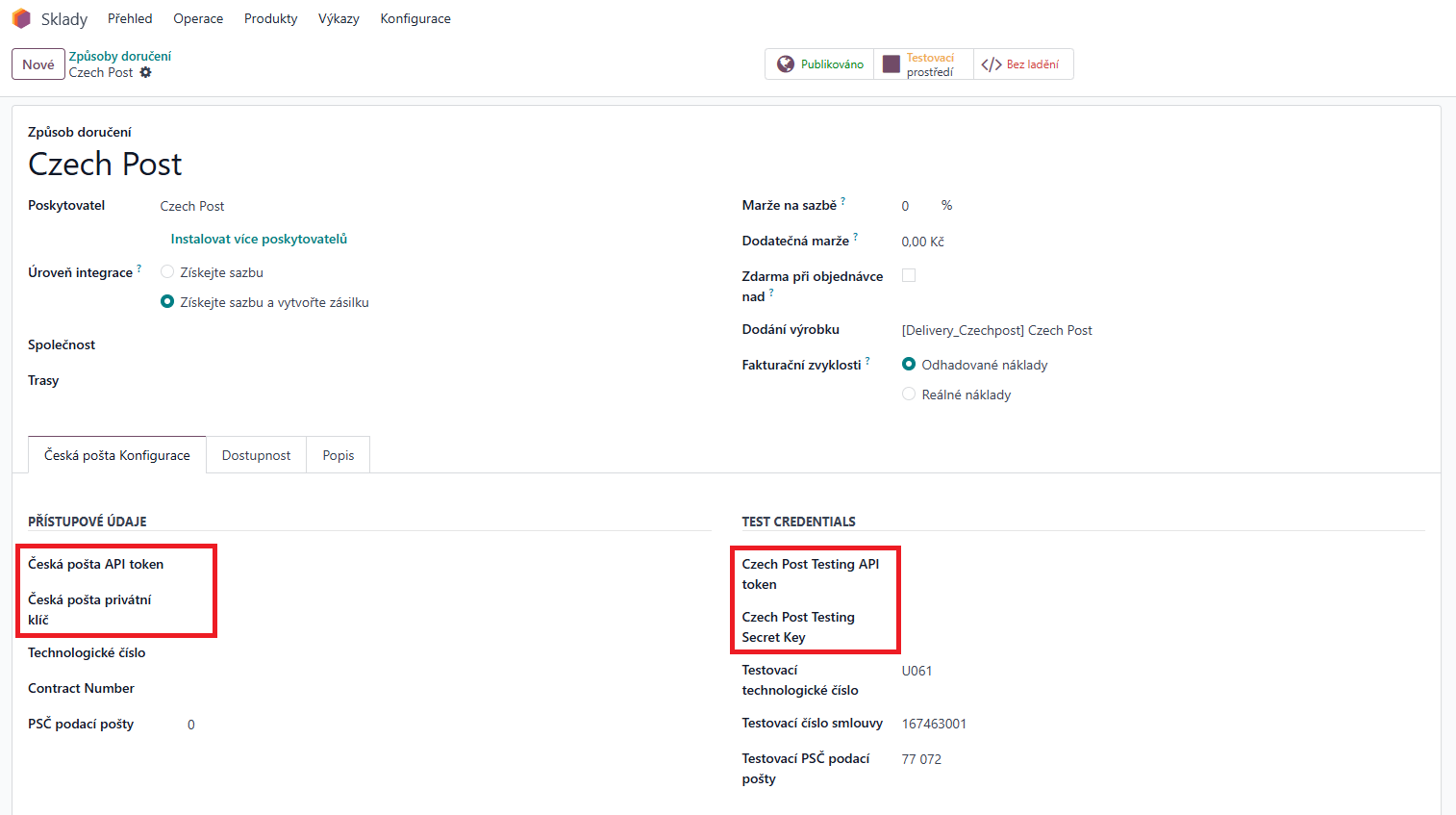Viewport: 1456px width, 815px height.
Task: Click the Sklady app logo icon
Action: pyautogui.click(x=21, y=18)
